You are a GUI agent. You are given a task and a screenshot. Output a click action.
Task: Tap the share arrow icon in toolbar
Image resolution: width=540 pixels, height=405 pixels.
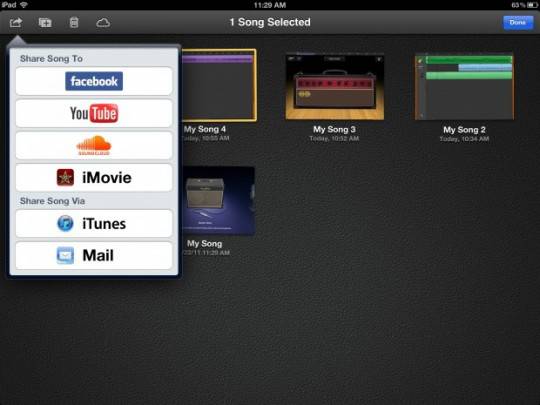16,22
